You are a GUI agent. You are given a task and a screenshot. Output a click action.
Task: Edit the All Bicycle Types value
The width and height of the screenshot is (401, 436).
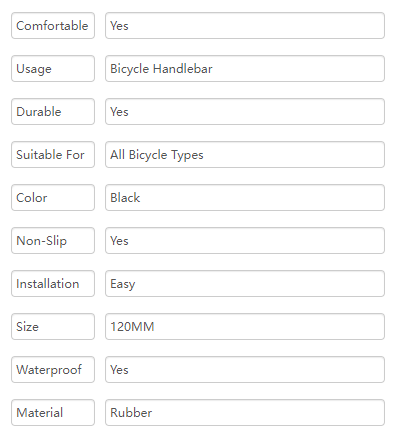pos(245,155)
